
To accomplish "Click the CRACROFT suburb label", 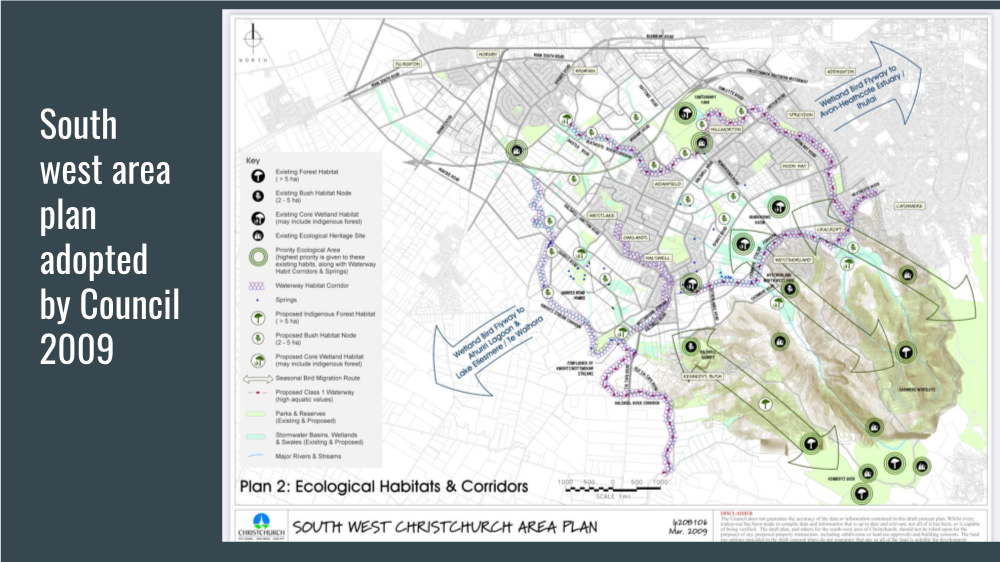I will pos(829,230).
